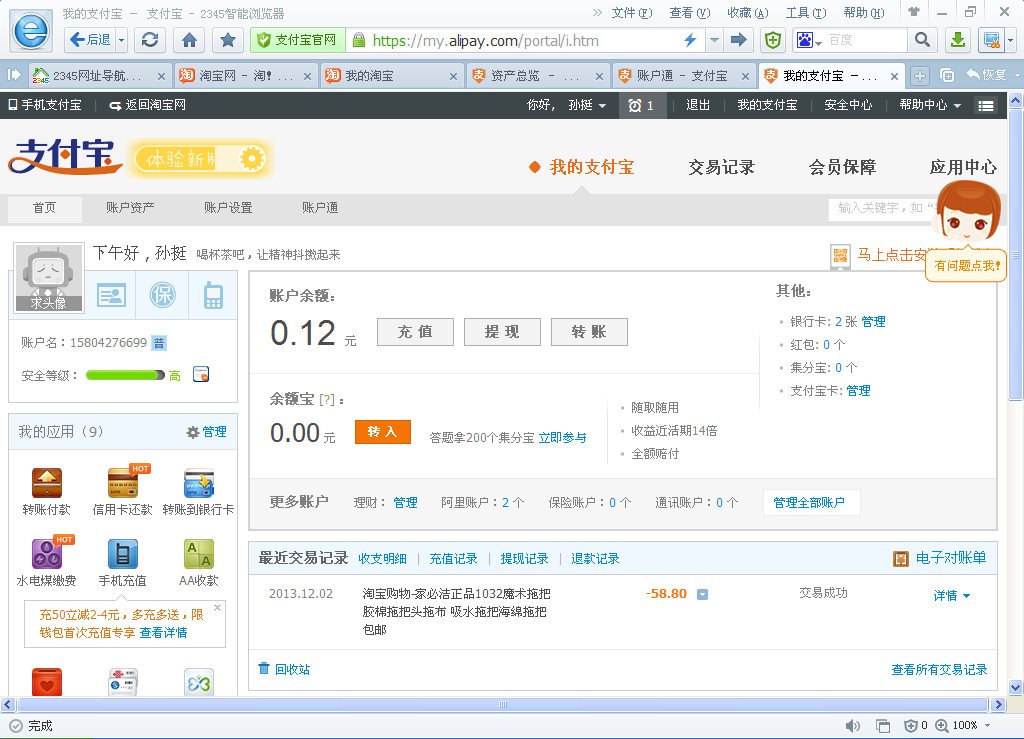
Task: Switch to the 交易记录 navigation tab
Action: pos(721,167)
